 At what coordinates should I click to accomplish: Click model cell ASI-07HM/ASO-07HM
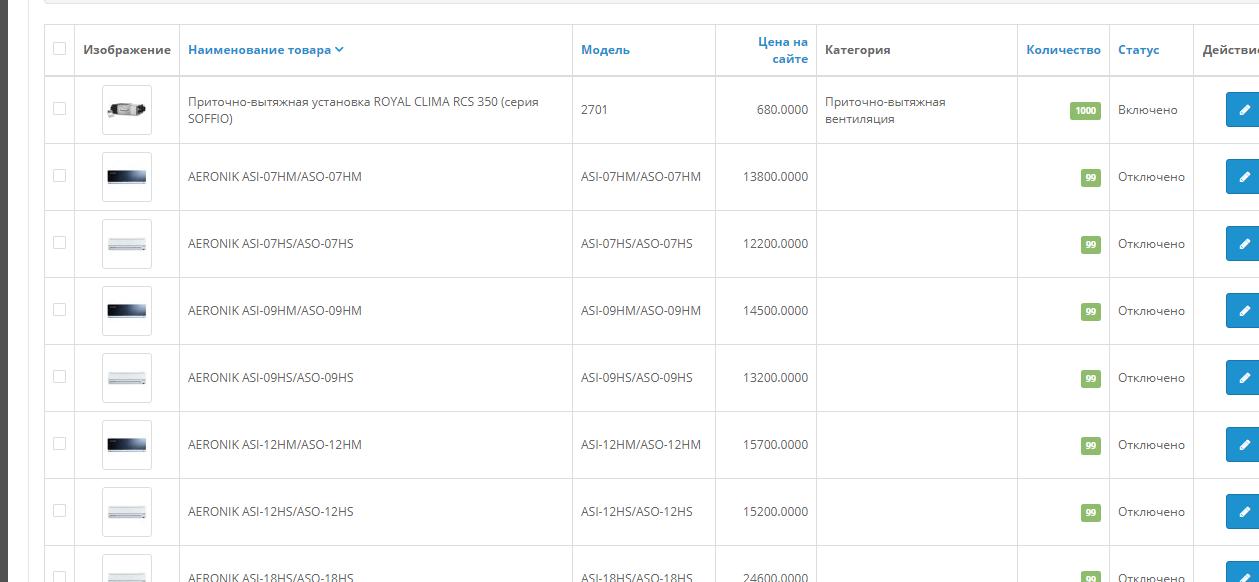click(641, 177)
